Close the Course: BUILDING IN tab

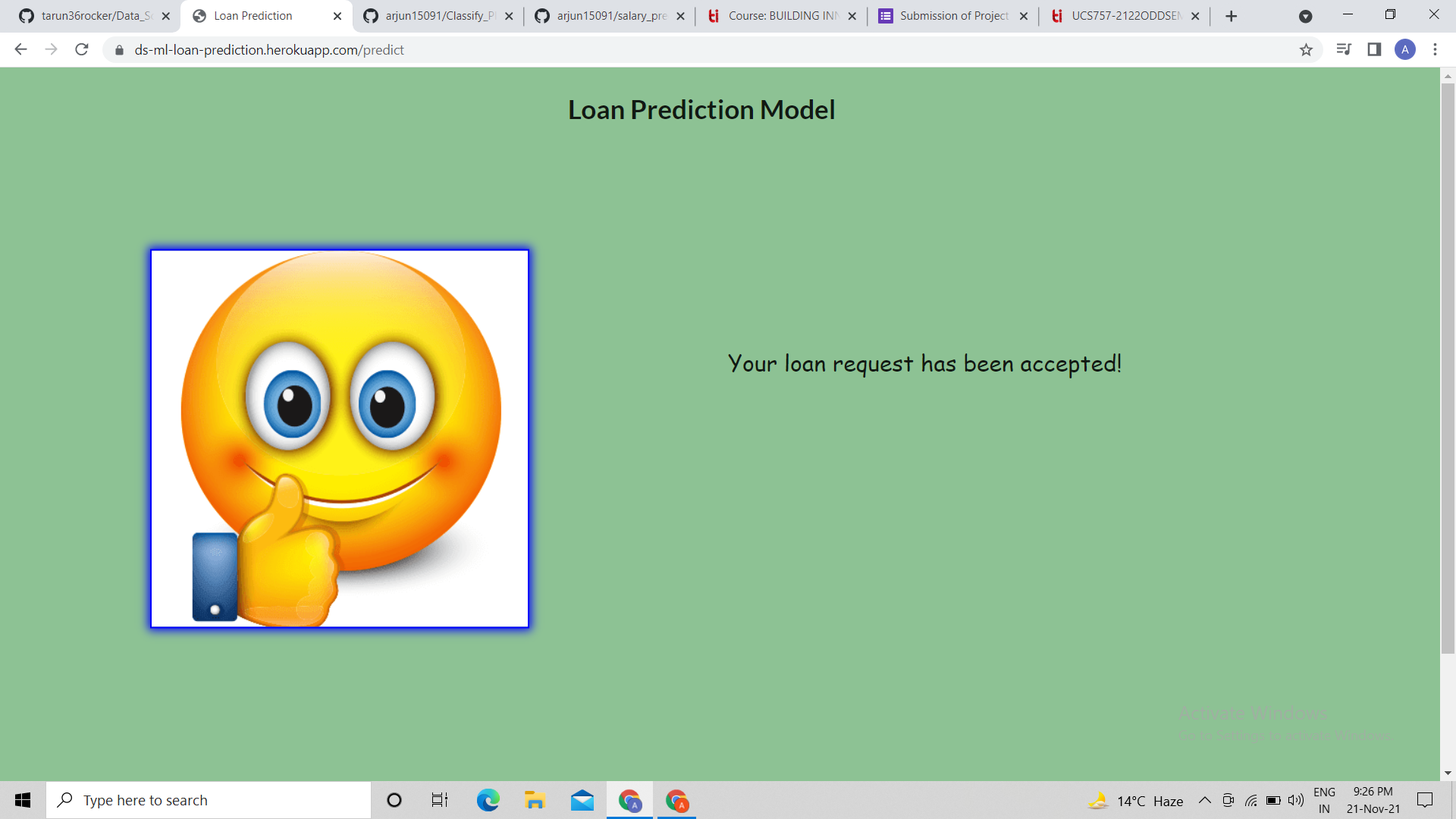[852, 15]
